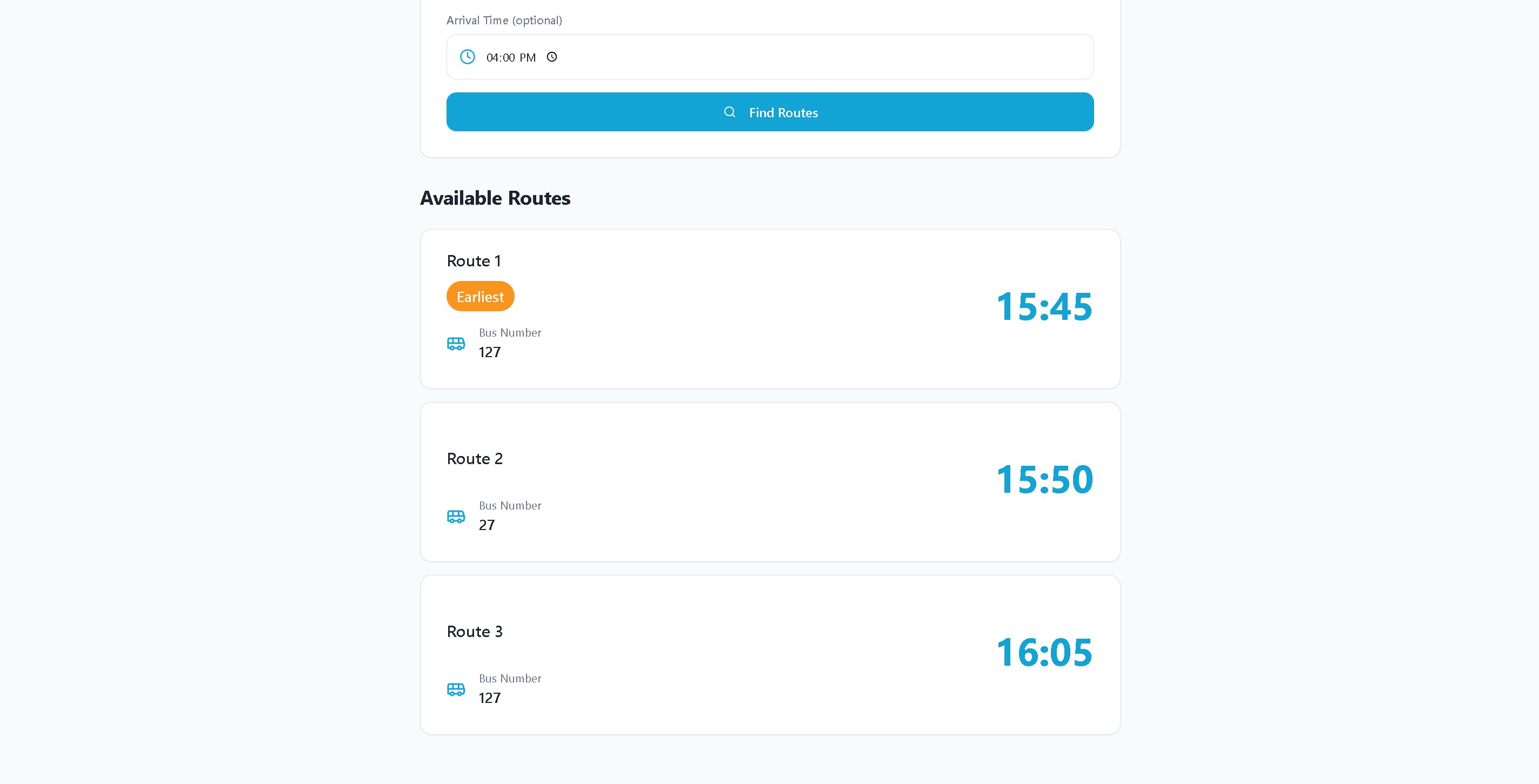The image size is (1539, 784).
Task: Open the time picker clock icon
Action: [x=552, y=57]
